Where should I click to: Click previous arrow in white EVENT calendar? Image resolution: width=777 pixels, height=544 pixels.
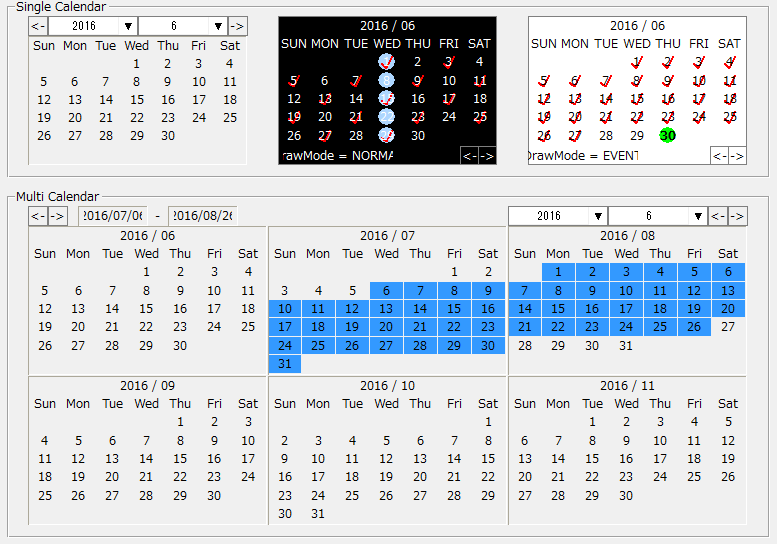(x=719, y=155)
